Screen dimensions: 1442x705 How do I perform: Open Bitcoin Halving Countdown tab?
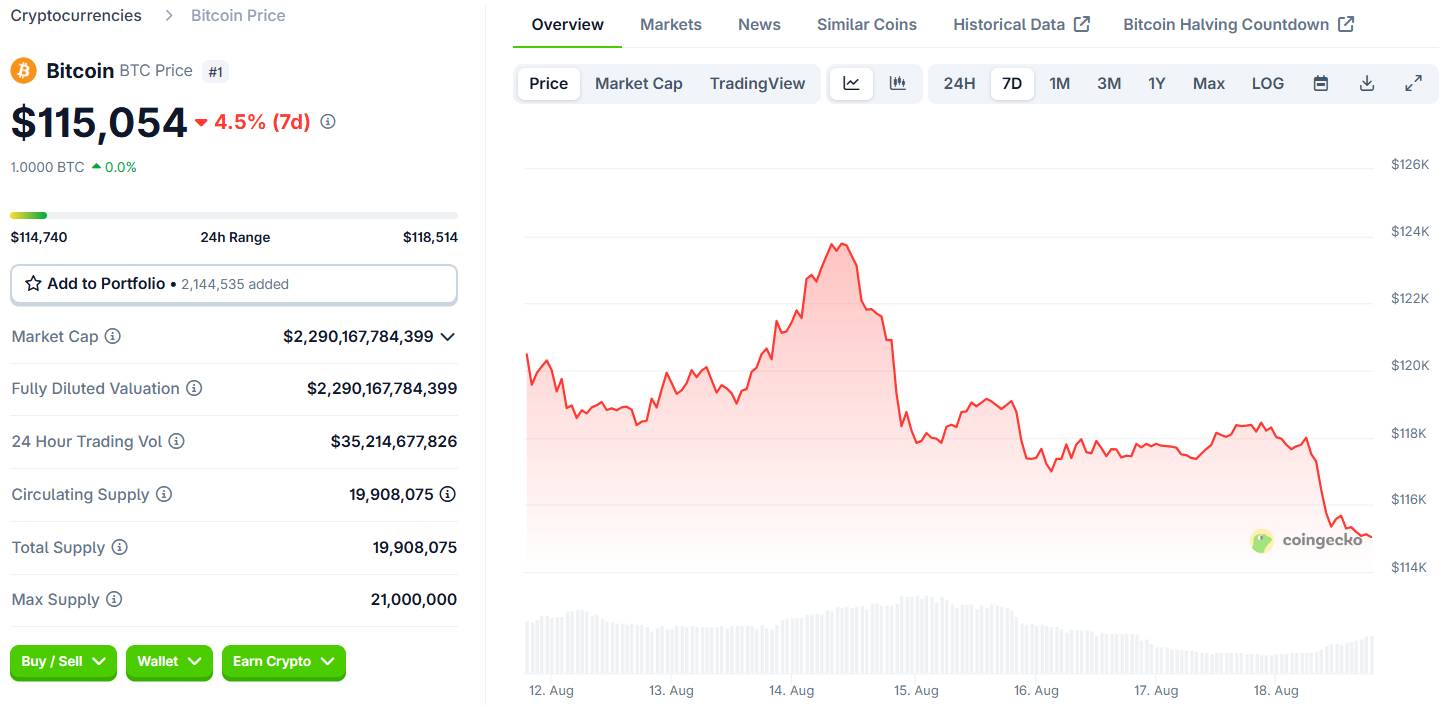(1239, 24)
